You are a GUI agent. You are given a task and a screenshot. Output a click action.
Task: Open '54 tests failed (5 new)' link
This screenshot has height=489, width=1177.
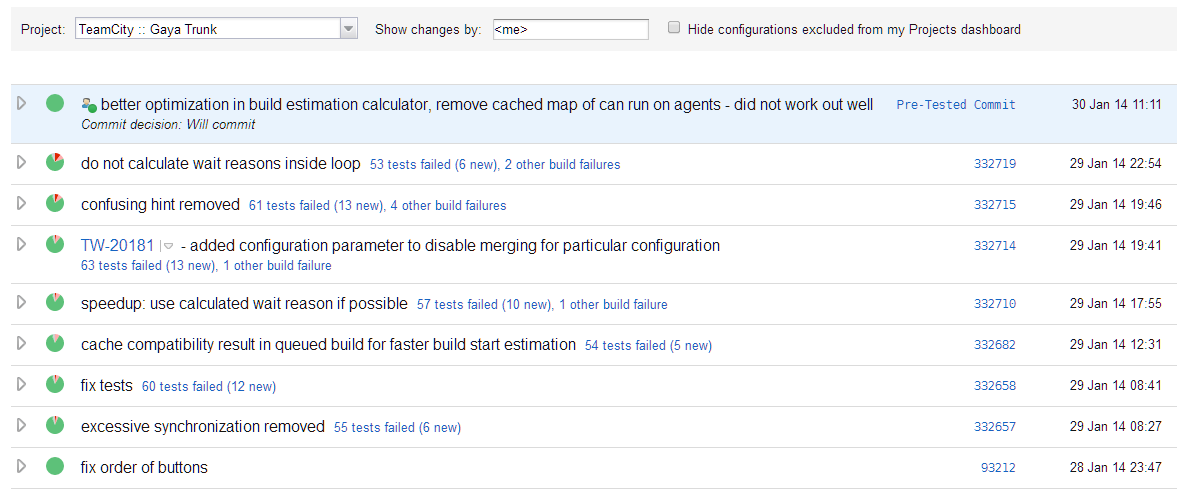[x=649, y=346]
